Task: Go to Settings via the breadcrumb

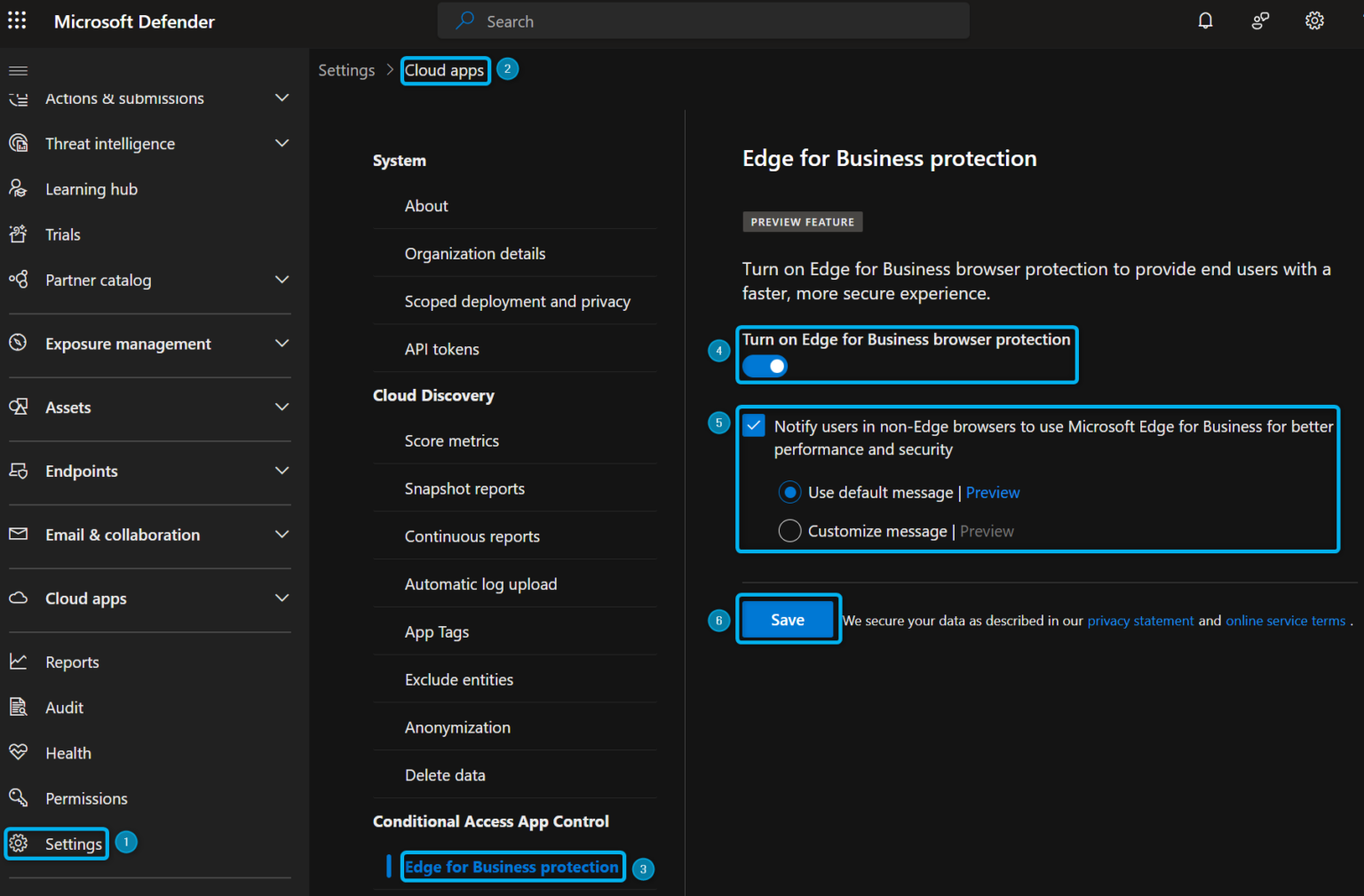Action: pyautogui.click(x=346, y=69)
